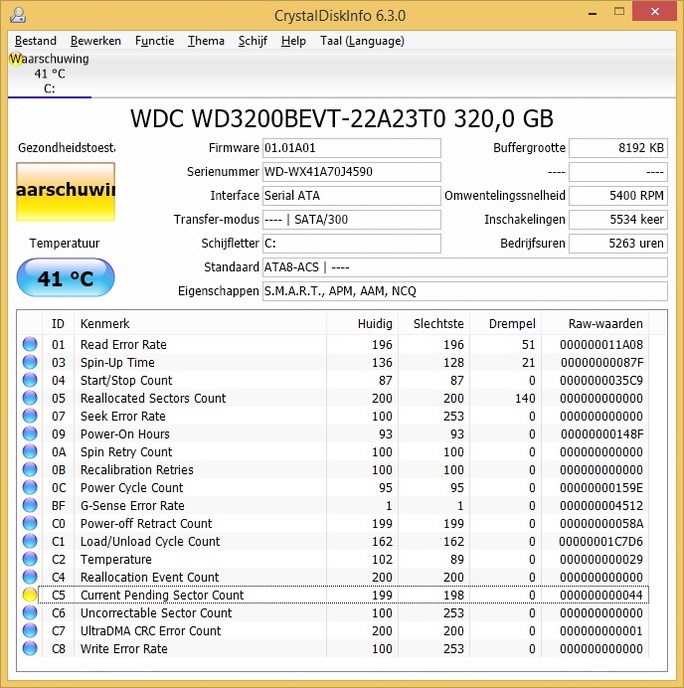
Task: Click the Interface field Serial ATA
Action: pos(351,196)
